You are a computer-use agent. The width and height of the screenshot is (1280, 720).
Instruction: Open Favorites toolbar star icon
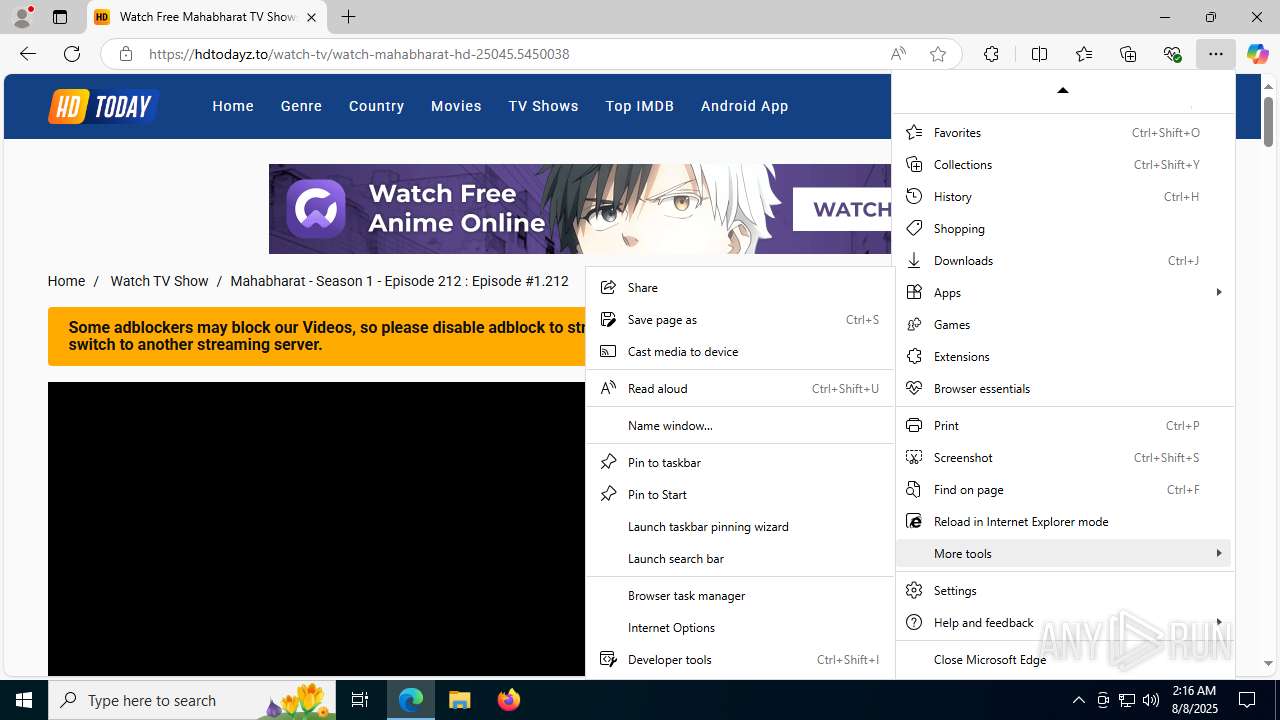pyautogui.click(x=1084, y=54)
